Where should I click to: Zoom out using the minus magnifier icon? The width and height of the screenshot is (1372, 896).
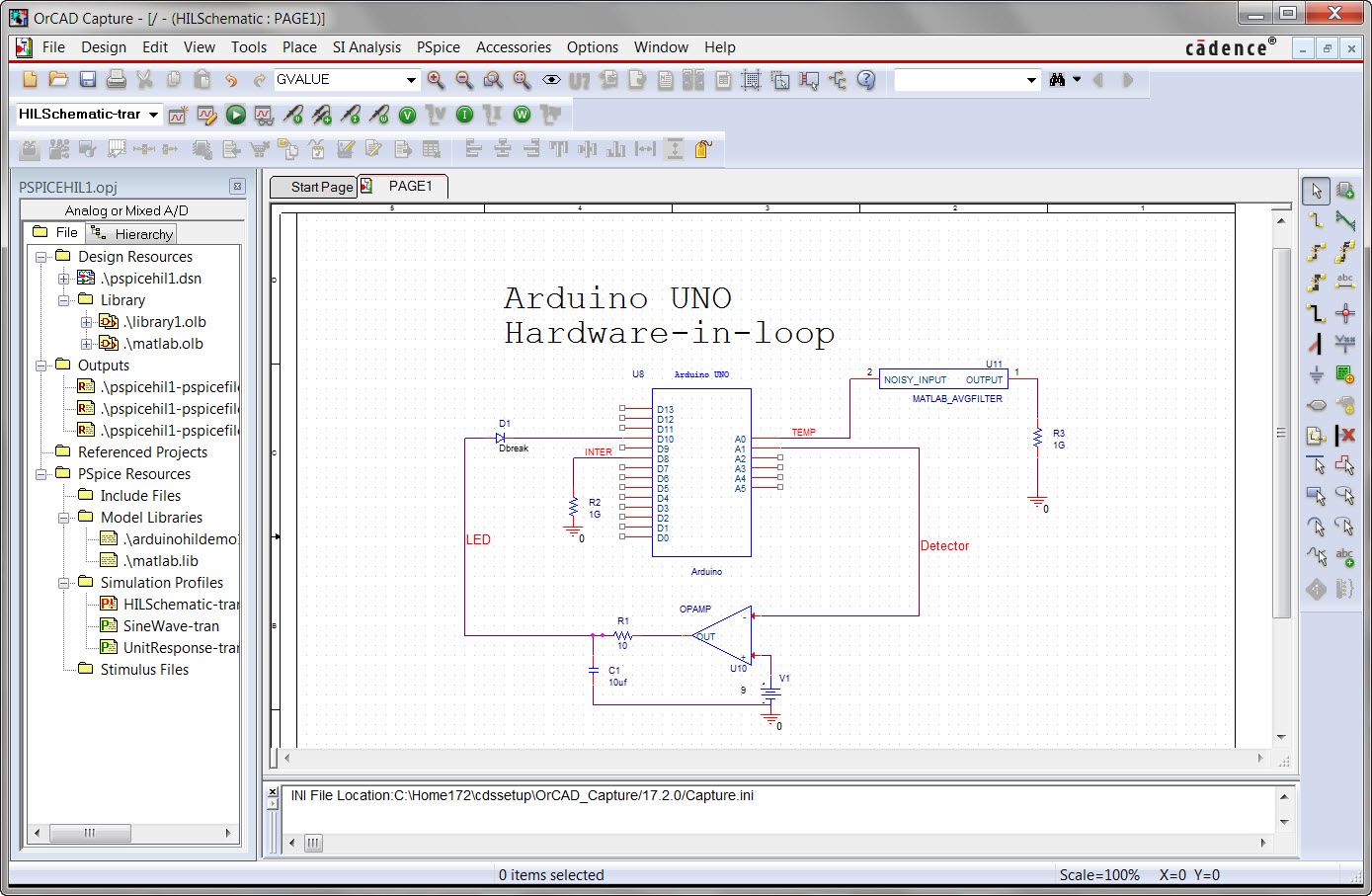464,80
